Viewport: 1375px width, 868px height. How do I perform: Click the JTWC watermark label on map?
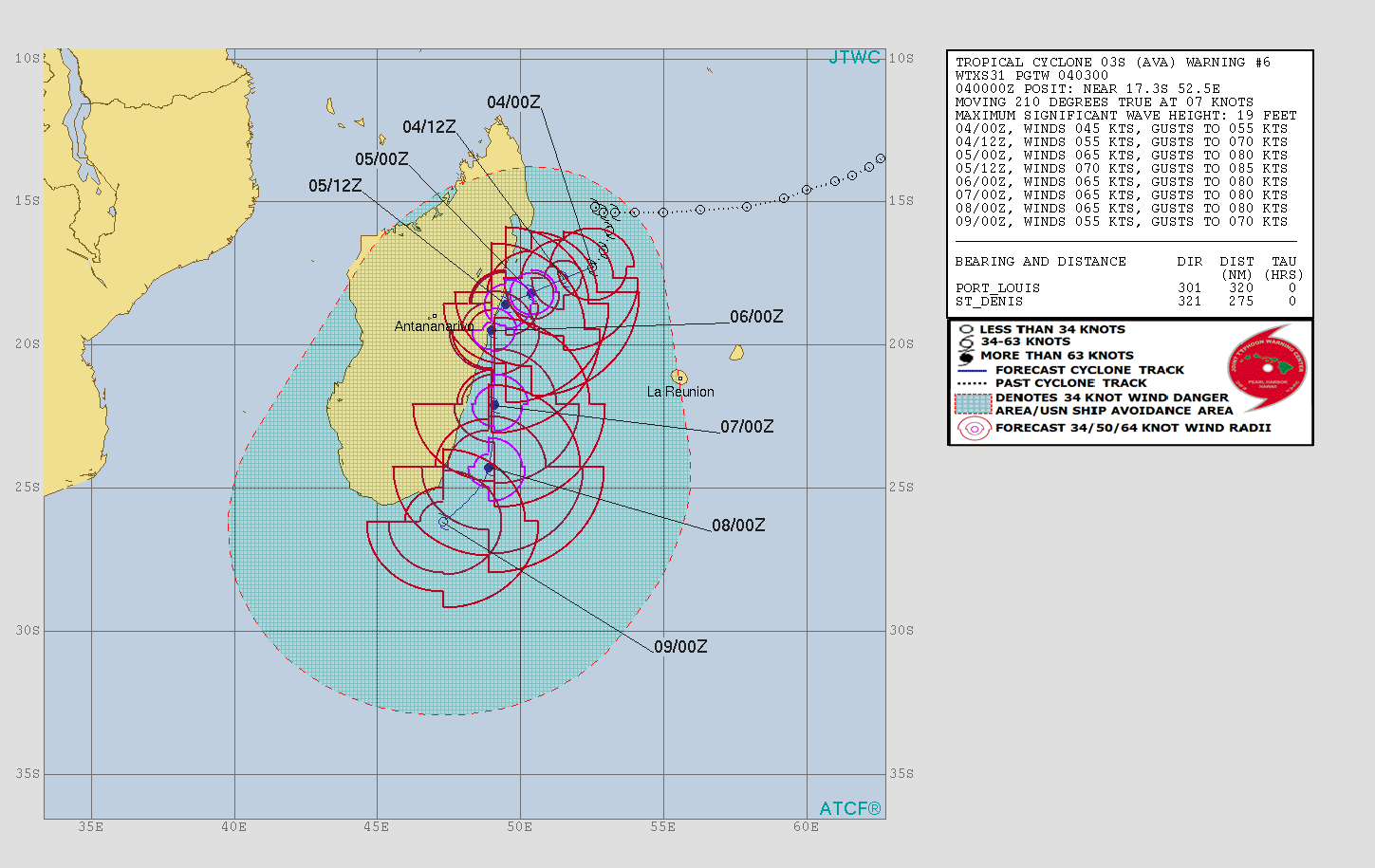(x=855, y=57)
